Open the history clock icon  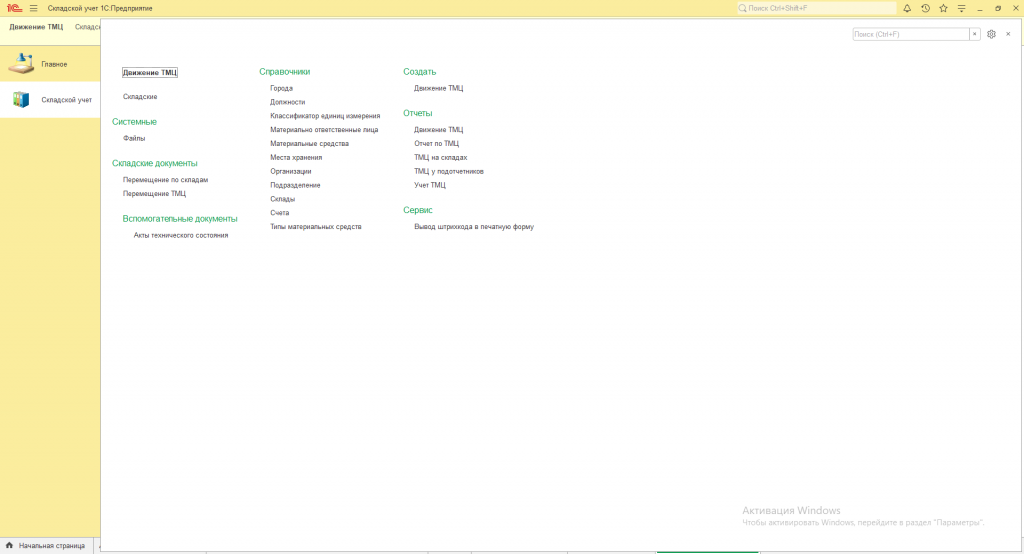925,8
